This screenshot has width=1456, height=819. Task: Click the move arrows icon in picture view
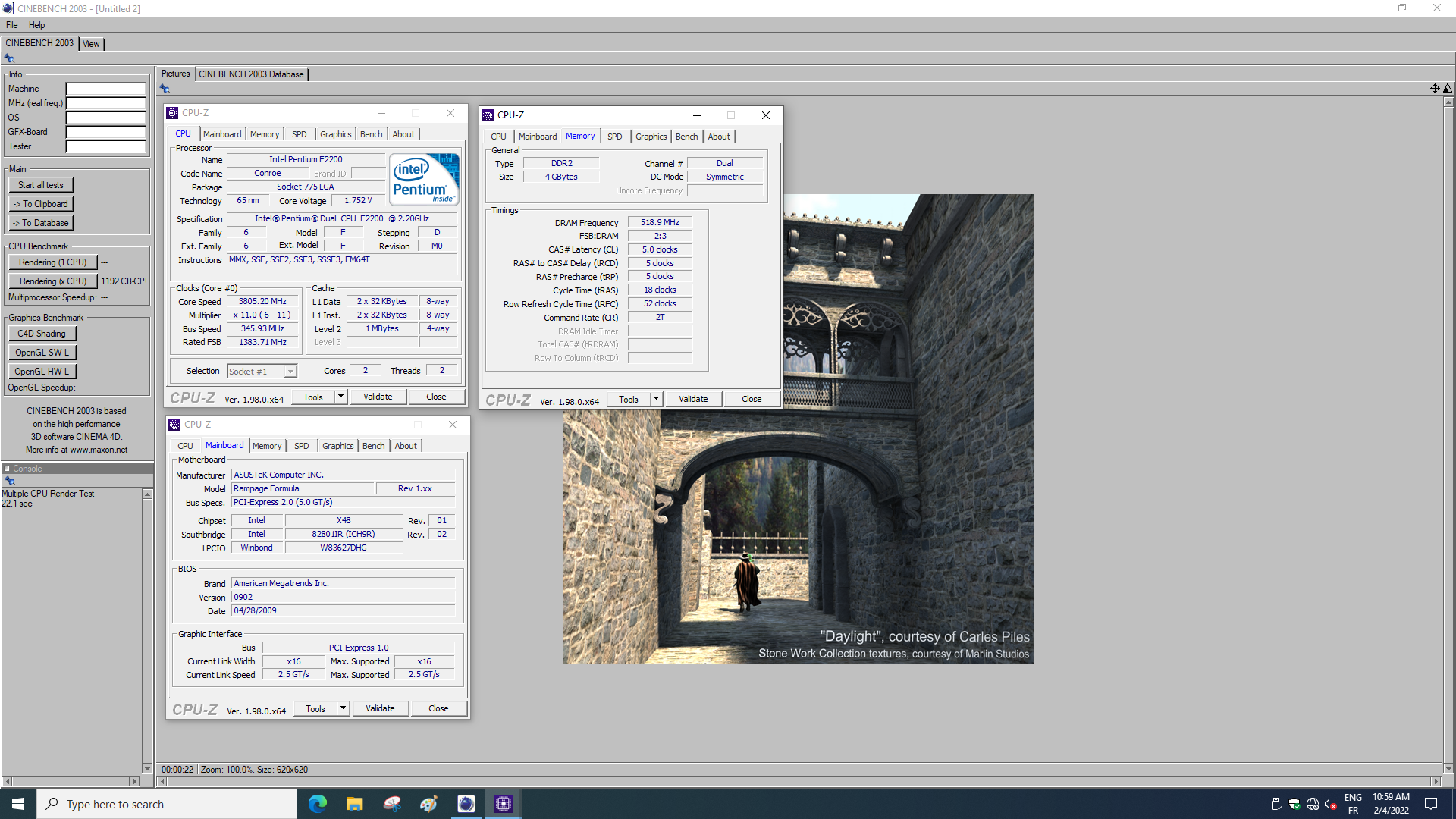coord(1435,89)
